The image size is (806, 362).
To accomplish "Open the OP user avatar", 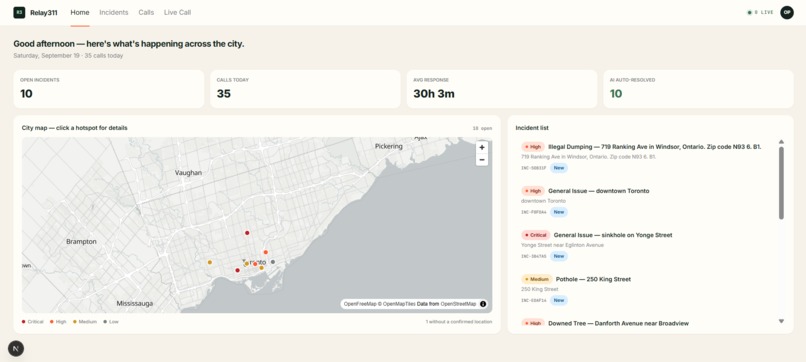I will point(786,12).
